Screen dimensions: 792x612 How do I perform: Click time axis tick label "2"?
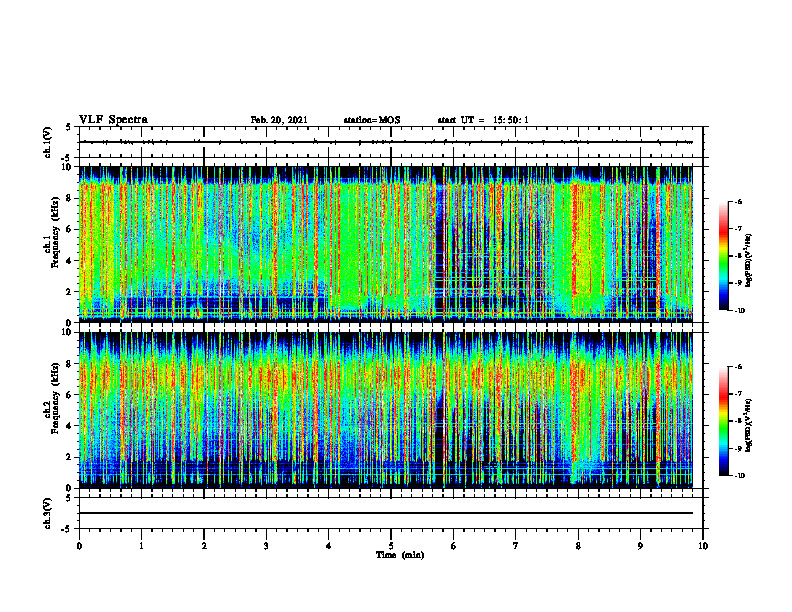click(x=204, y=546)
